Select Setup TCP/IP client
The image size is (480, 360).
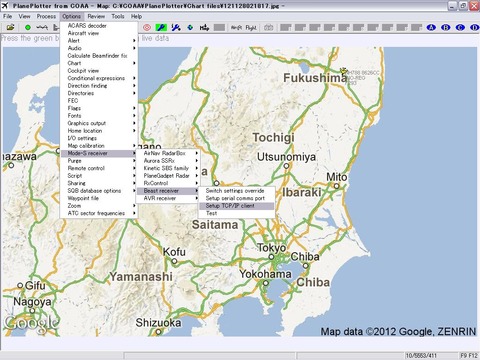tap(237, 206)
